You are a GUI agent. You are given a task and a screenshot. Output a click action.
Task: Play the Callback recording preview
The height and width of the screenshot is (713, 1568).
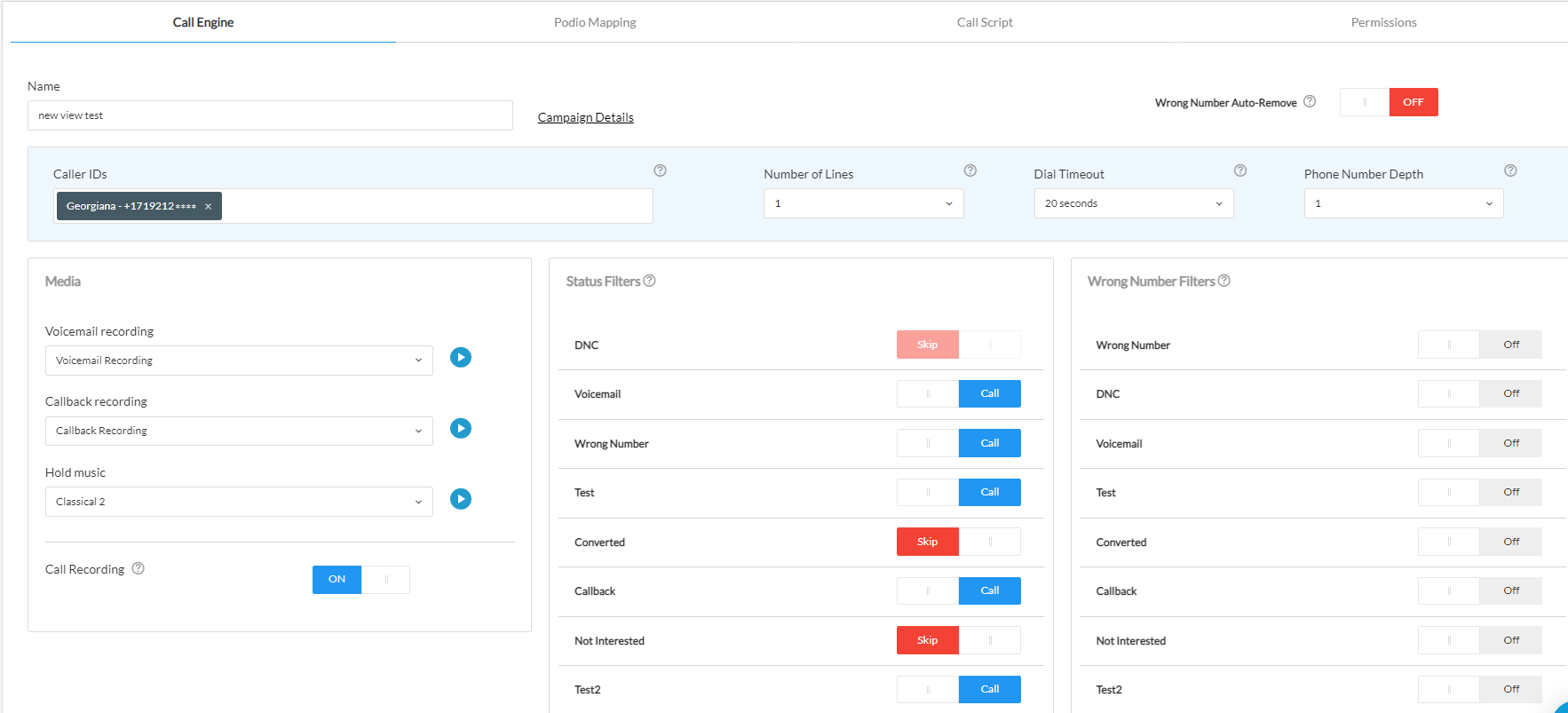(460, 429)
